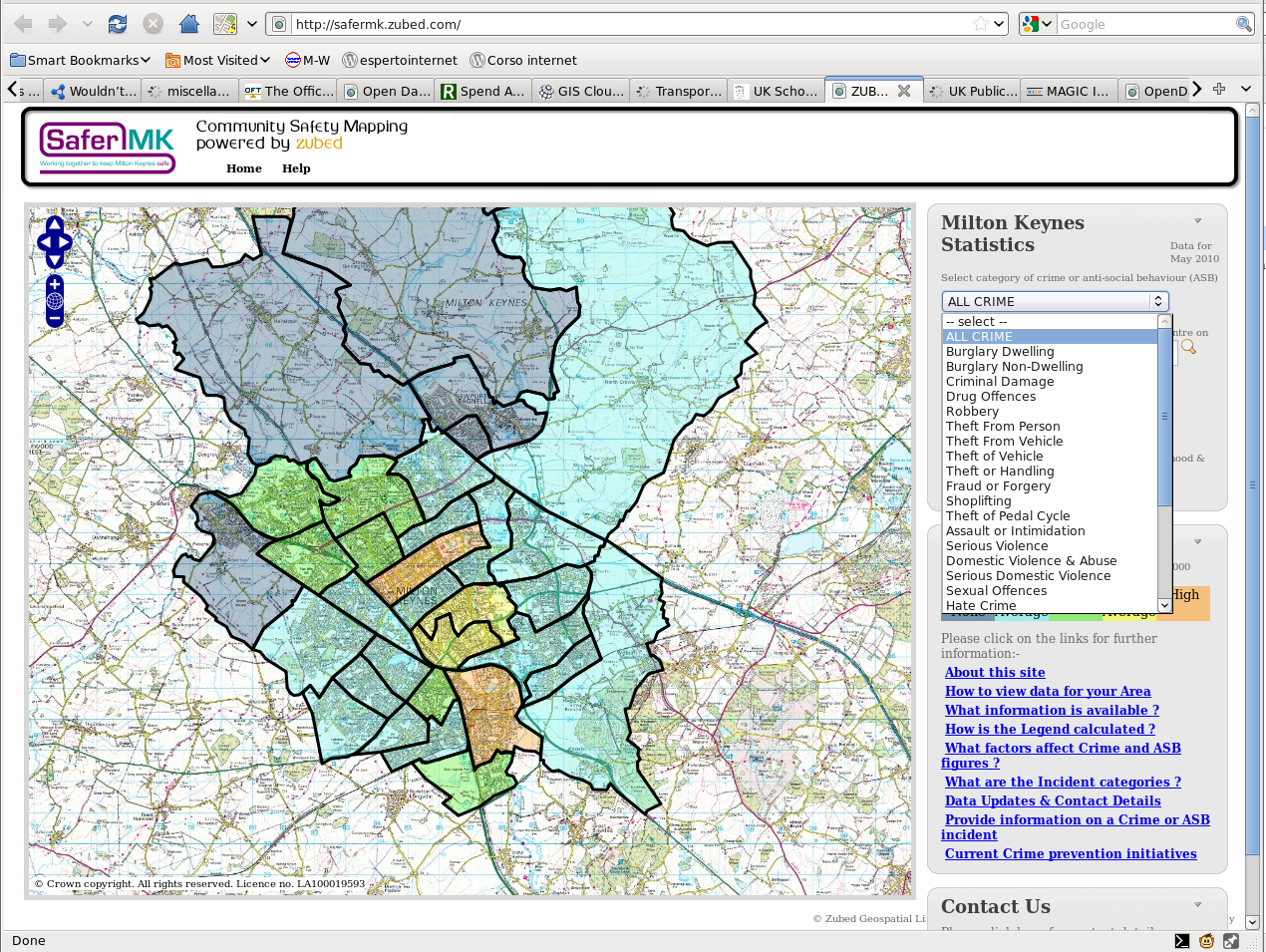Bookmark this page with the star
This screenshot has height=952, width=1266.
[x=981, y=24]
